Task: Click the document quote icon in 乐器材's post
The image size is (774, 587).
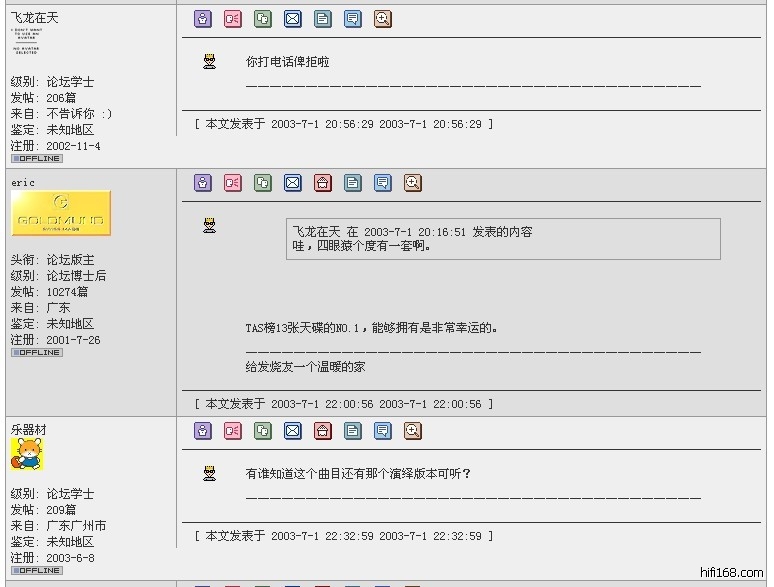Action: [x=352, y=431]
